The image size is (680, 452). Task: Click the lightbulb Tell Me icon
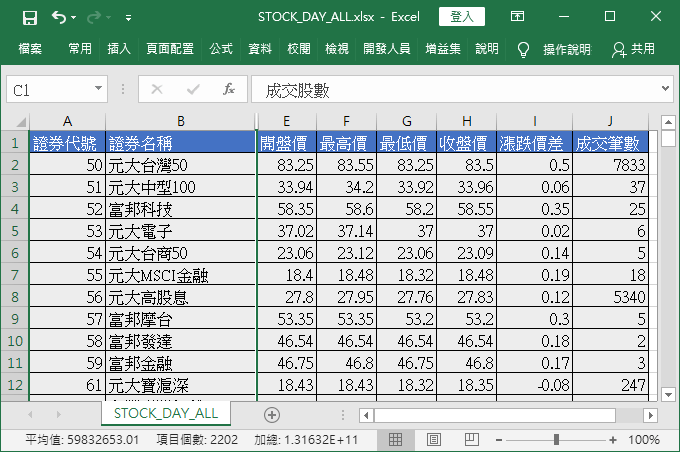[x=523, y=49]
